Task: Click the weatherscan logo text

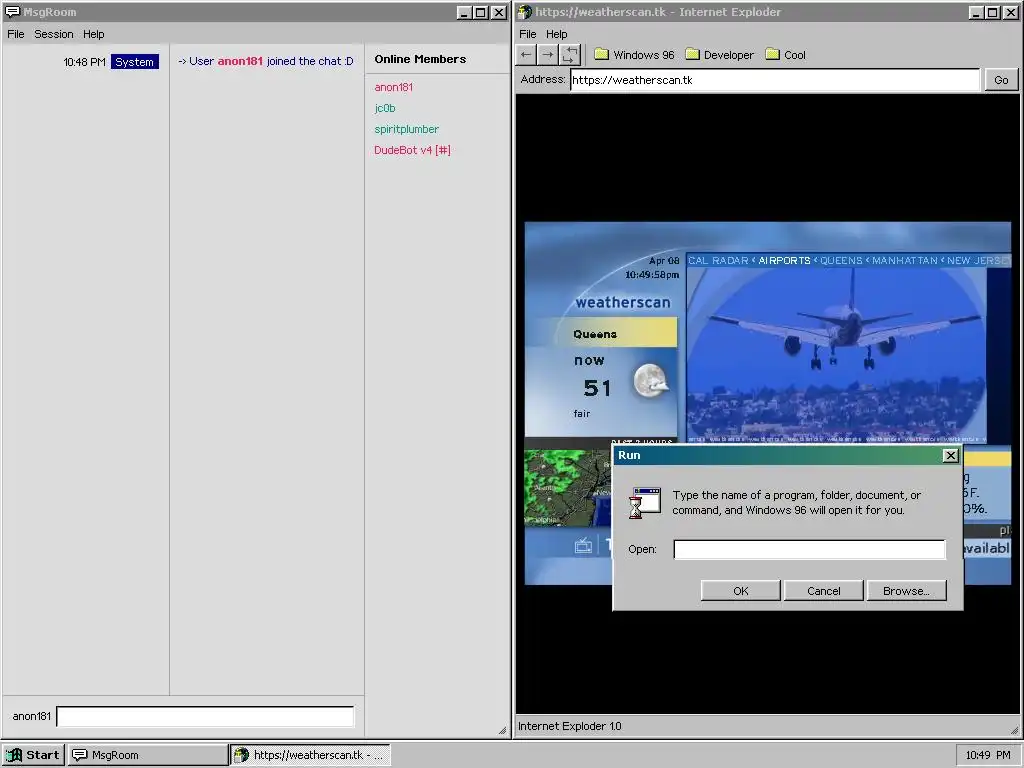Action: (622, 302)
